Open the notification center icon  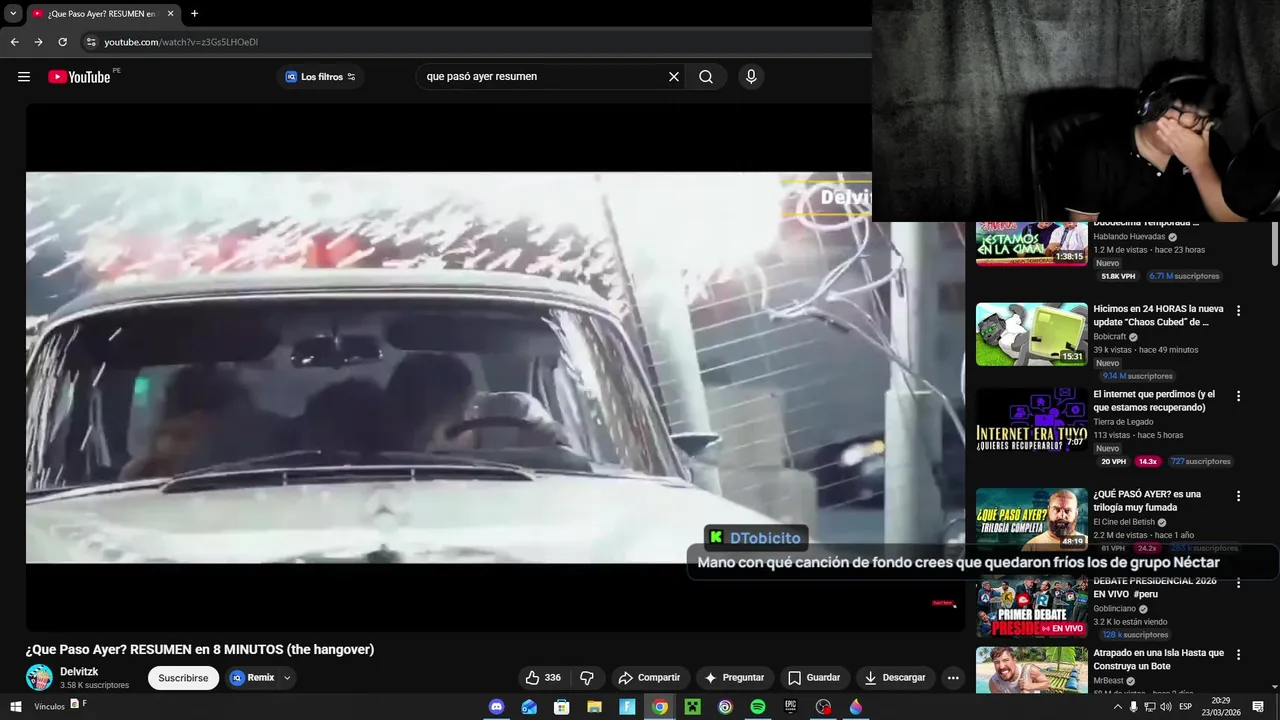1258,707
